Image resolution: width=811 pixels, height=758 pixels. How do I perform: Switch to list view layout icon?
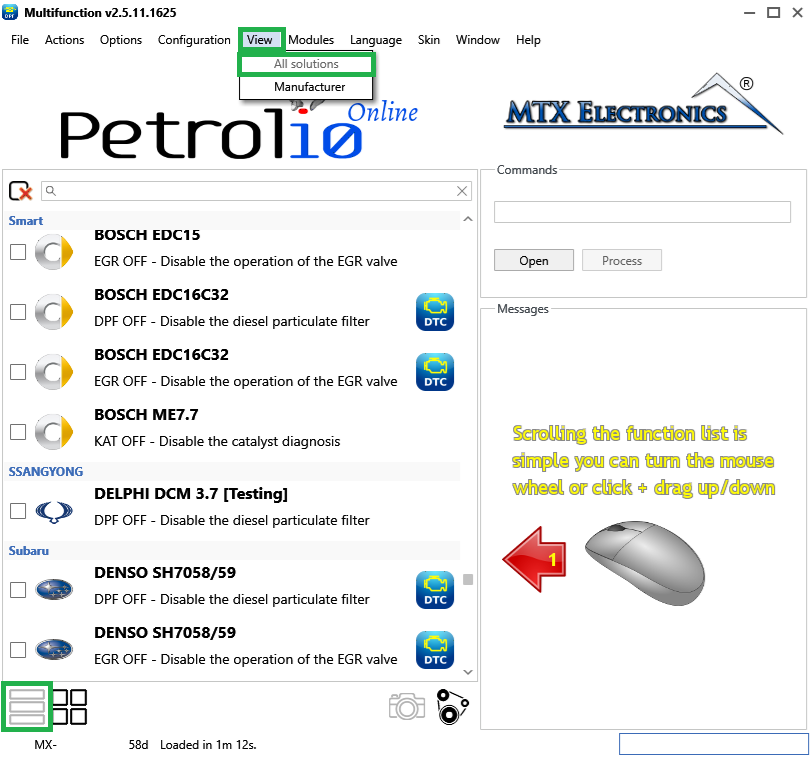pos(26,707)
